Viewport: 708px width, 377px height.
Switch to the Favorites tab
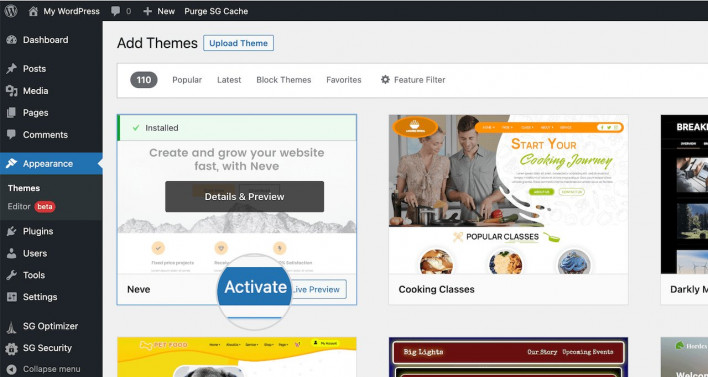(x=344, y=80)
